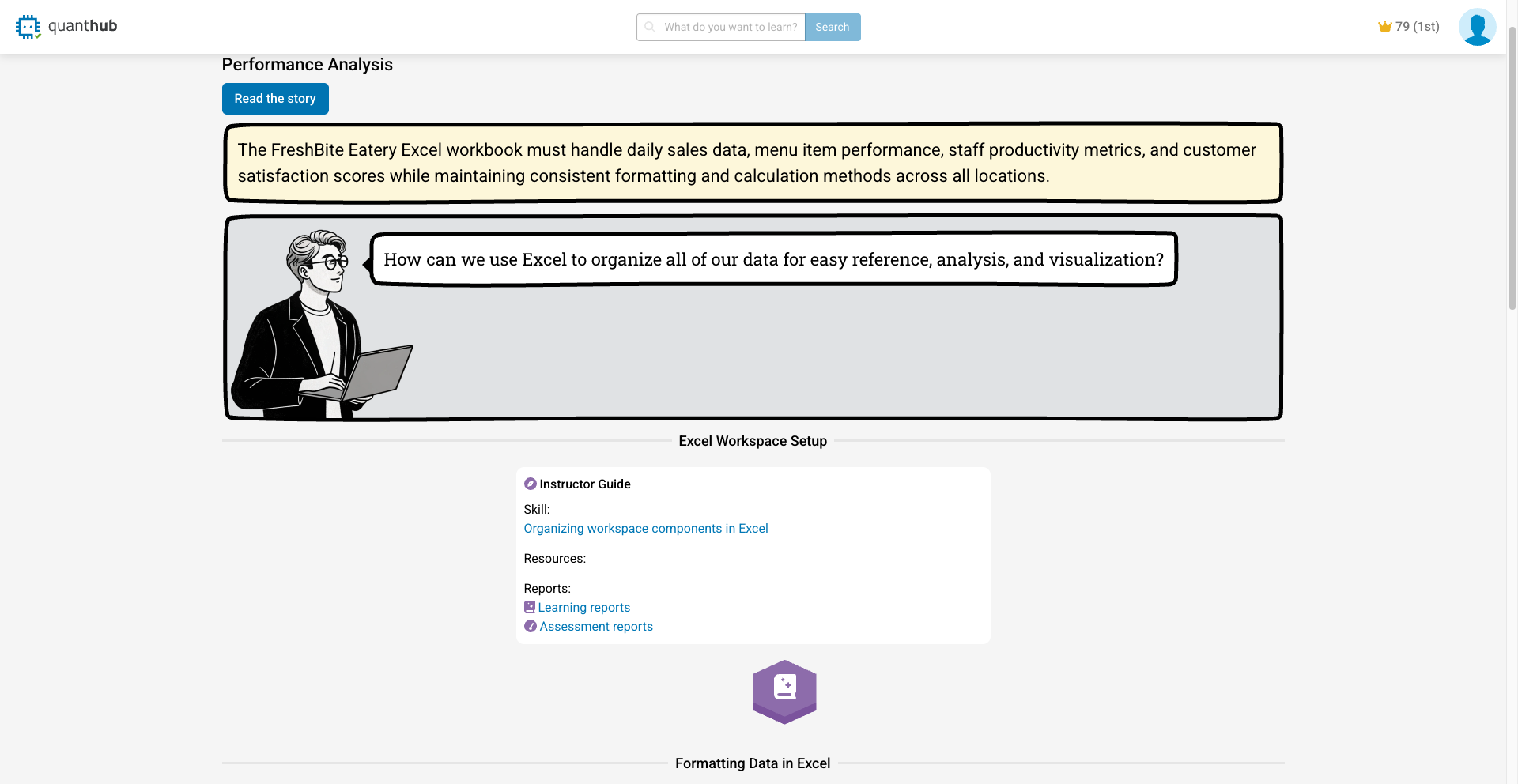The height and width of the screenshot is (784, 1518).
Task: Click the Formatting Data in Excel heading
Action: (x=753, y=763)
